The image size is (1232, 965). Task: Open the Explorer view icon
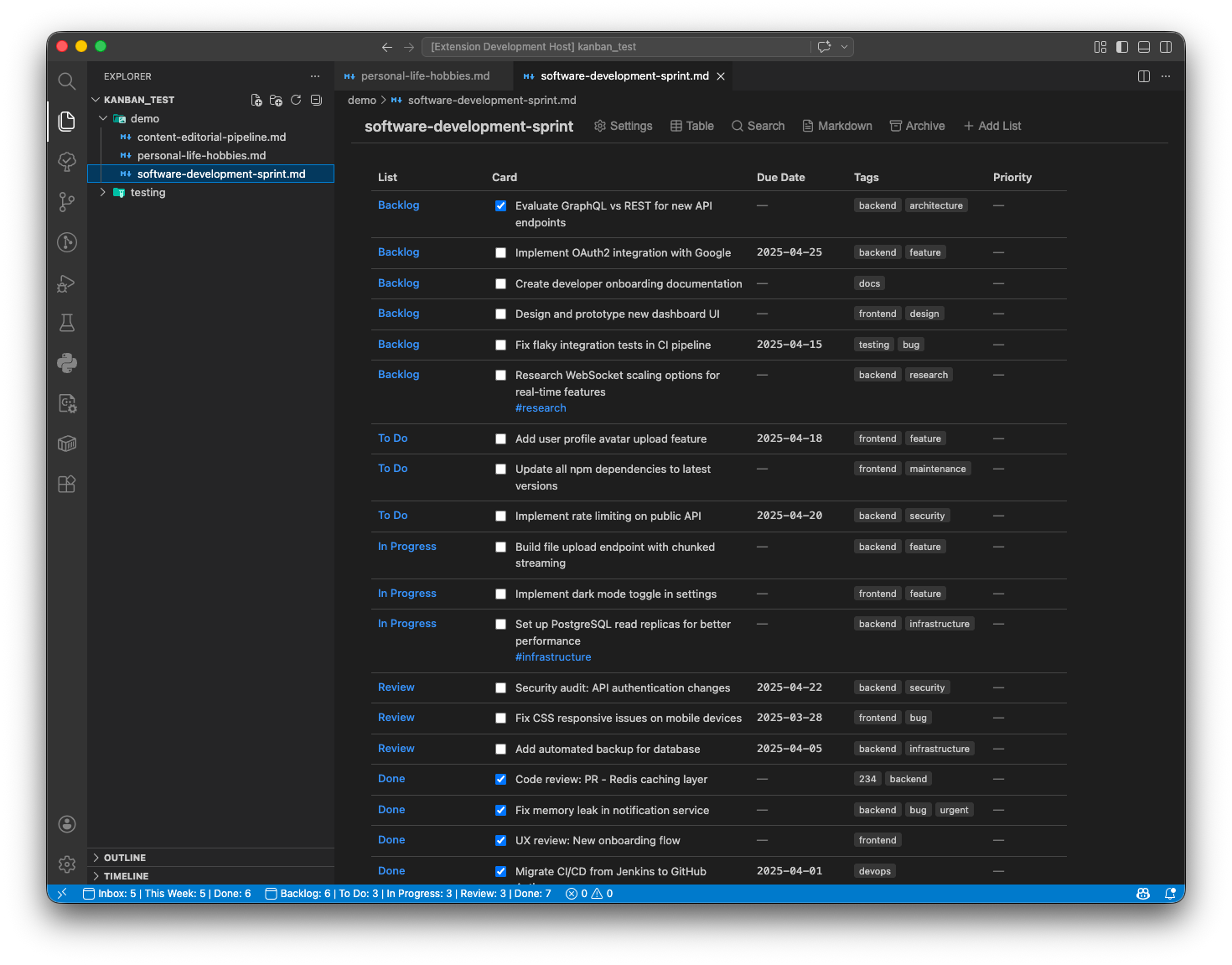tap(67, 122)
